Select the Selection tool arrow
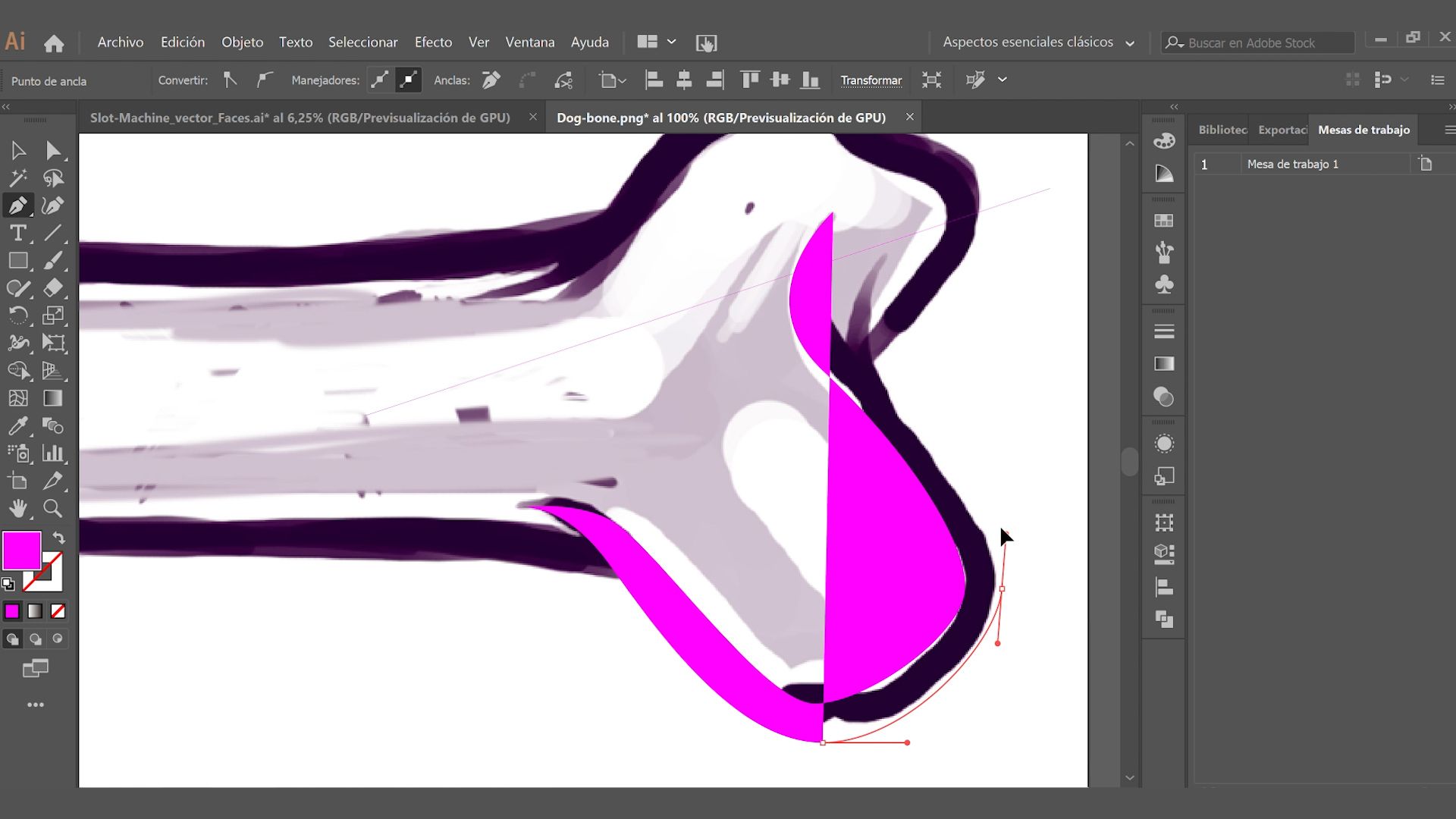This screenshot has width=1456, height=819. pos(18,151)
